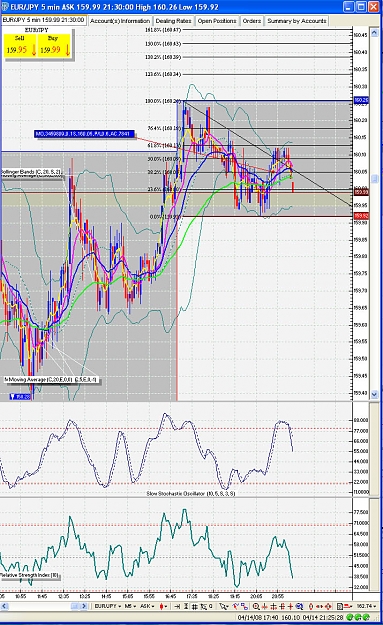
Task: Open the 162.74 dropdown in toolbar
Action: (x=366, y=606)
